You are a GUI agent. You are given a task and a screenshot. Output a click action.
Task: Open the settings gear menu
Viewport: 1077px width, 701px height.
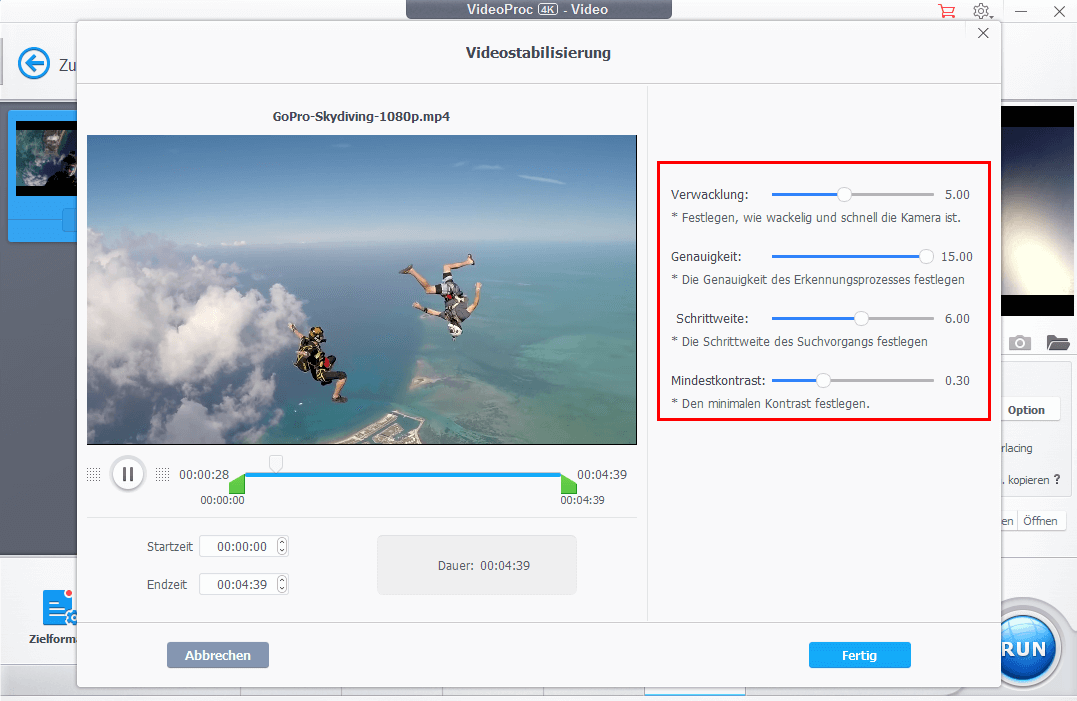tap(981, 11)
